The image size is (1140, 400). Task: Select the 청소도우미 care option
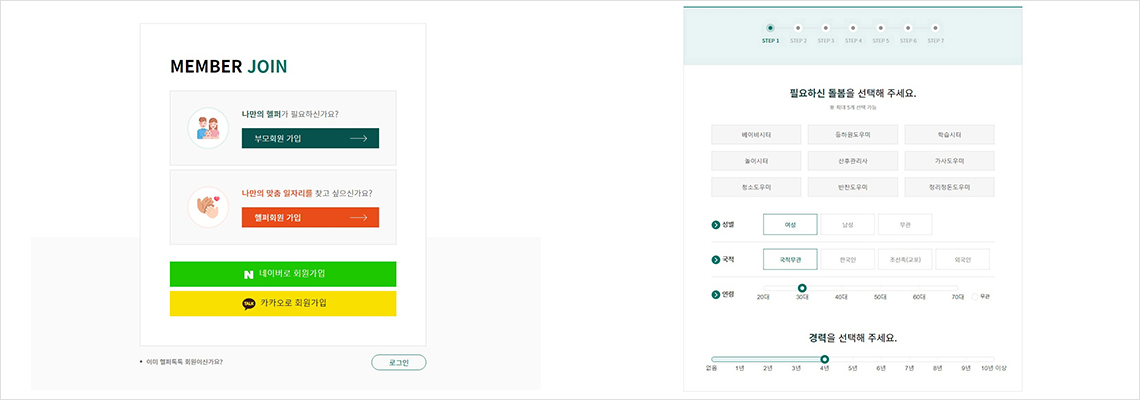click(x=756, y=187)
